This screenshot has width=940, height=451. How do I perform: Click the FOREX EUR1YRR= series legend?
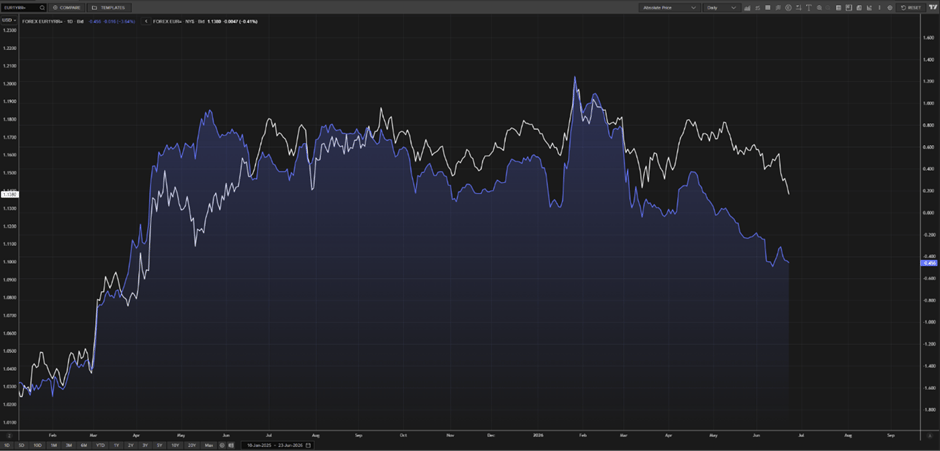[x=79, y=21]
